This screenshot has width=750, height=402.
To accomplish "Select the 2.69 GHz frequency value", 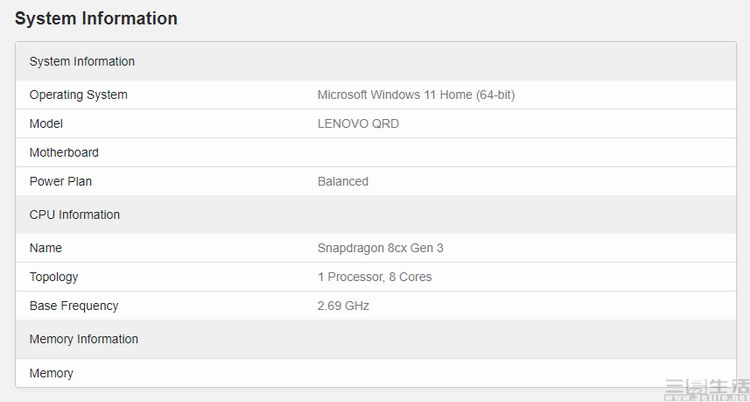I will (x=343, y=305).
